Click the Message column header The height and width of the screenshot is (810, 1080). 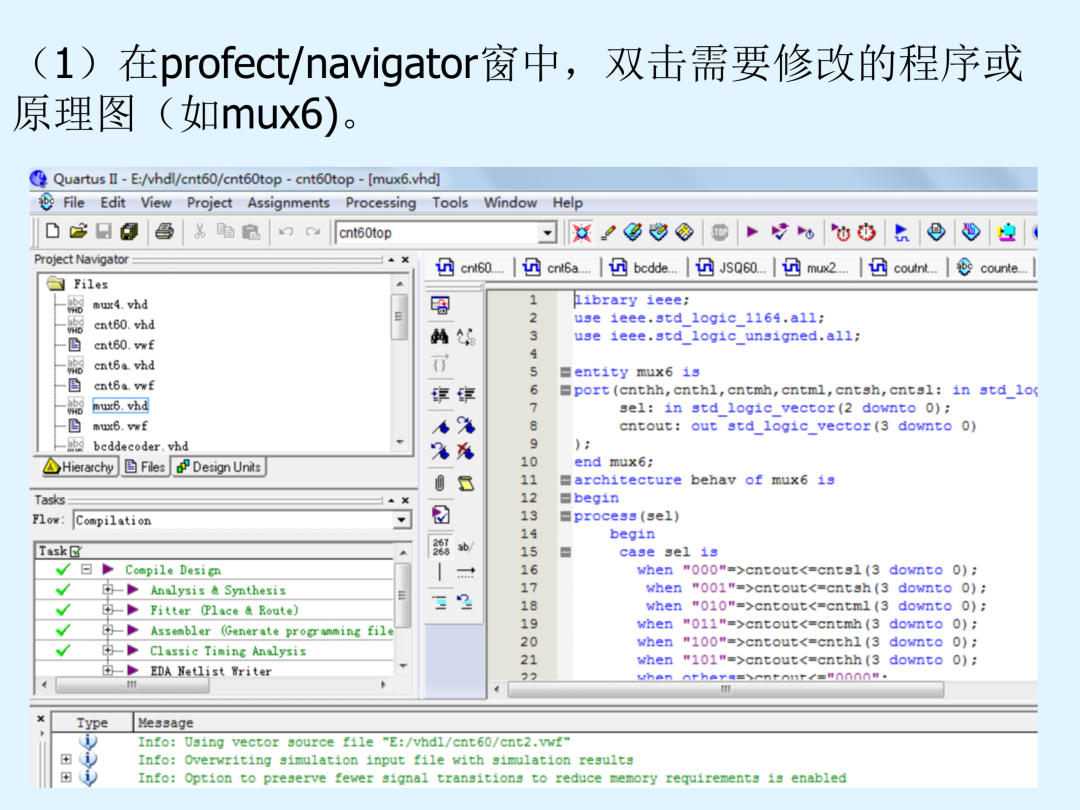click(x=165, y=723)
